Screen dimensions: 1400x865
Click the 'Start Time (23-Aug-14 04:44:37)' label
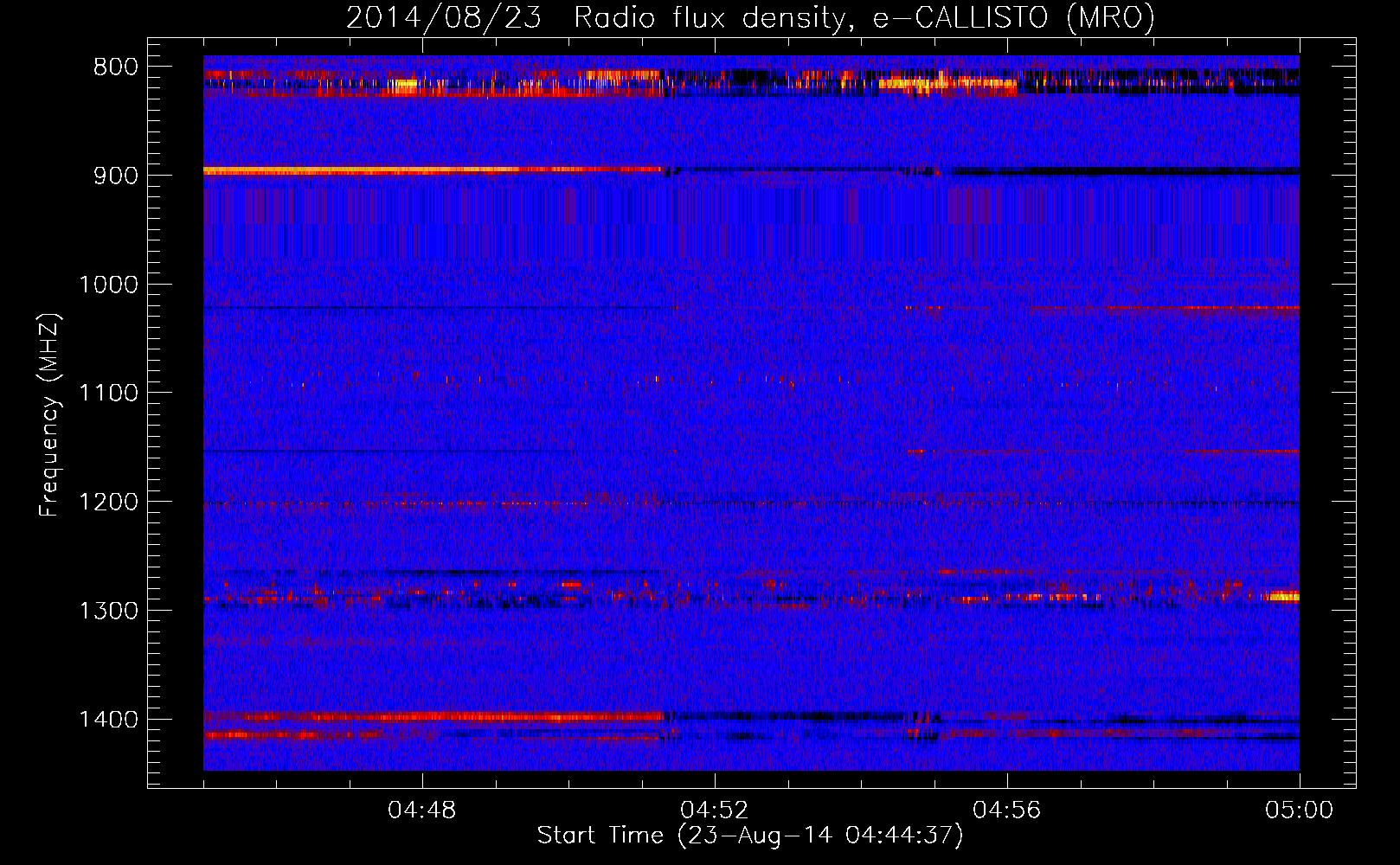[750, 836]
